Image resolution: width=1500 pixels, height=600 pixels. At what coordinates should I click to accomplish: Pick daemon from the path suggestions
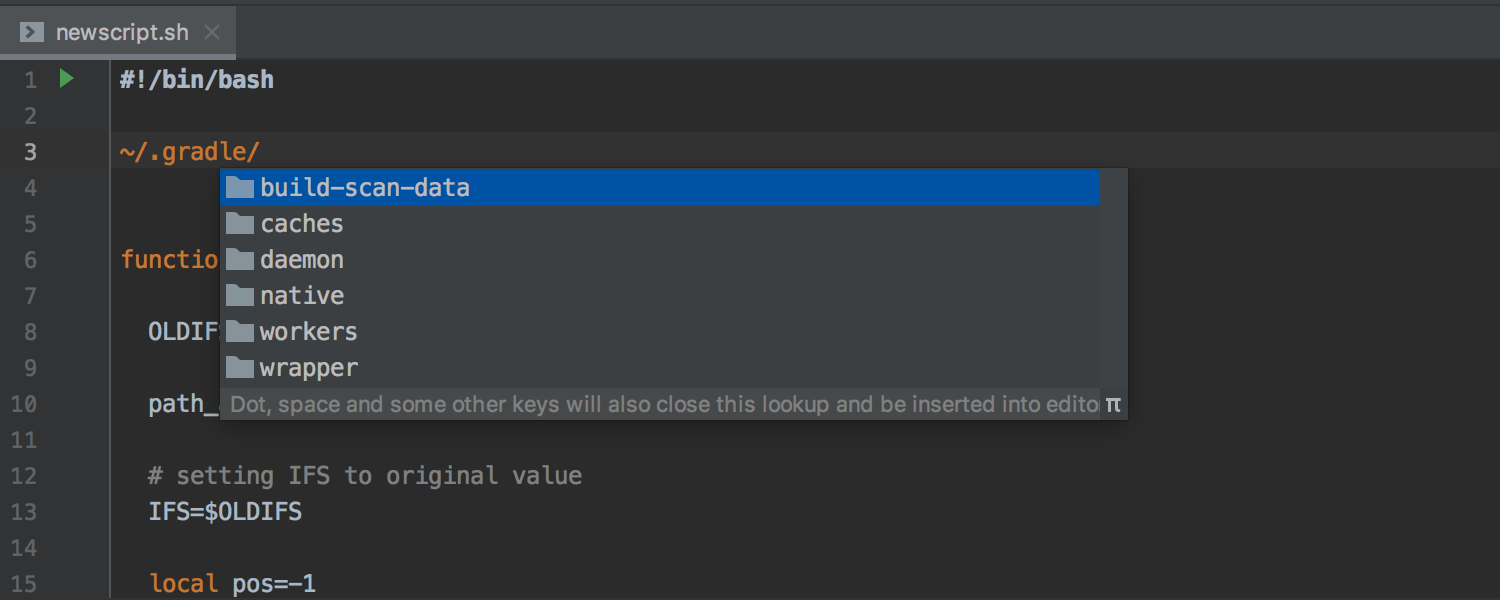(301, 259)
